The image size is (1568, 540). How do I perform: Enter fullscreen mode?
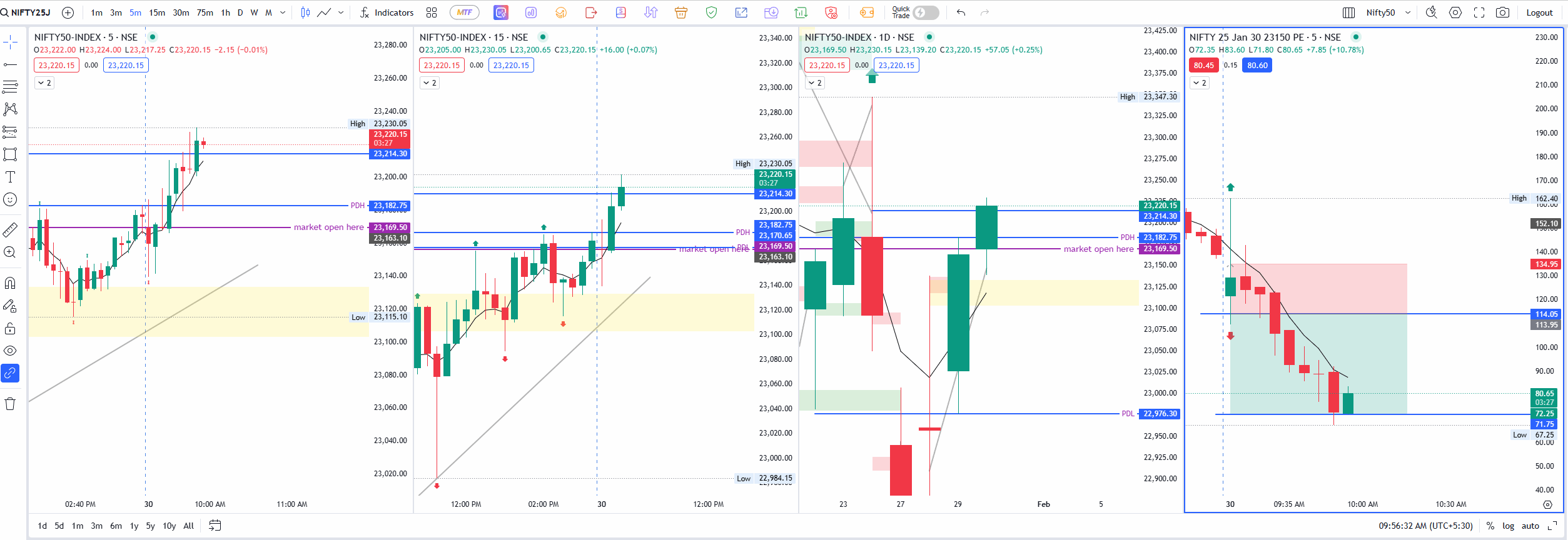[1479, 12]
